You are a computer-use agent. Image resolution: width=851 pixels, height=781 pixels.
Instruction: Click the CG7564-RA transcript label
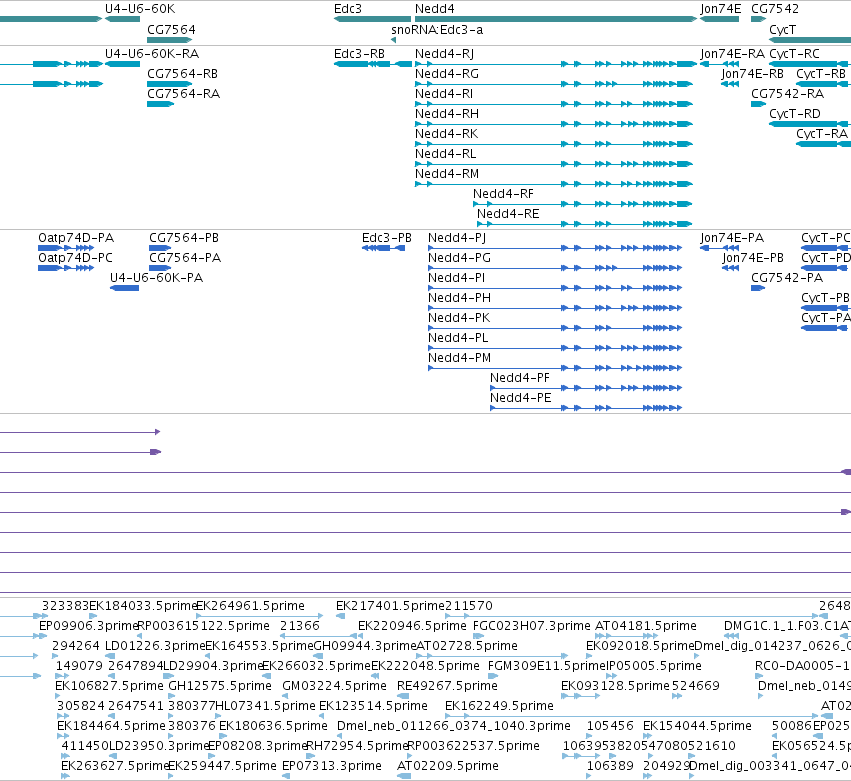183,94
